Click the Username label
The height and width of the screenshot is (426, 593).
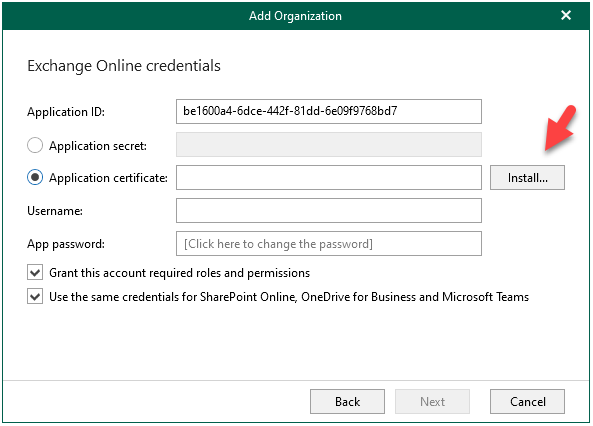[55, 211]
